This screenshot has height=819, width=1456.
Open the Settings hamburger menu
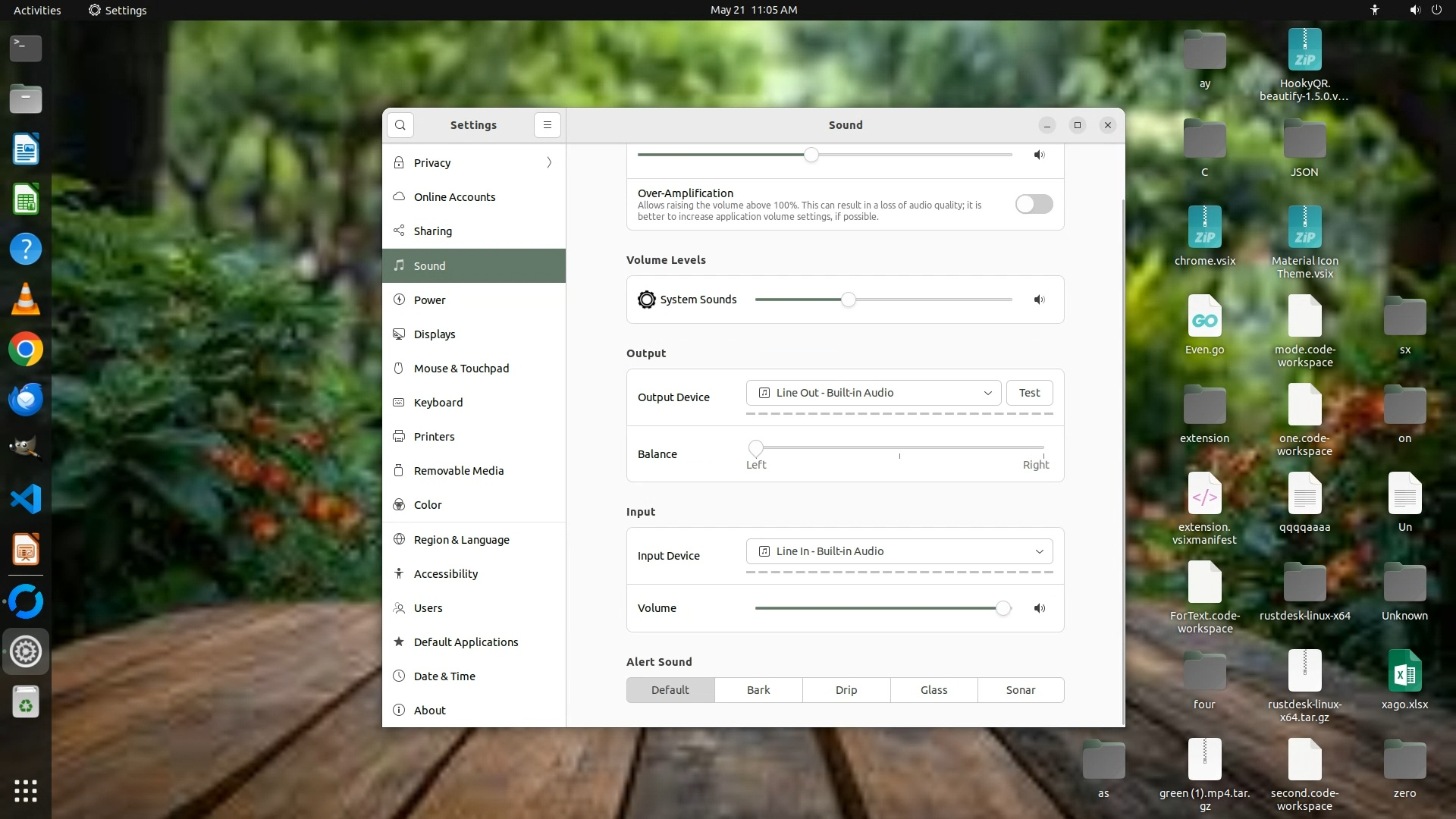click(x=547, y=125)
